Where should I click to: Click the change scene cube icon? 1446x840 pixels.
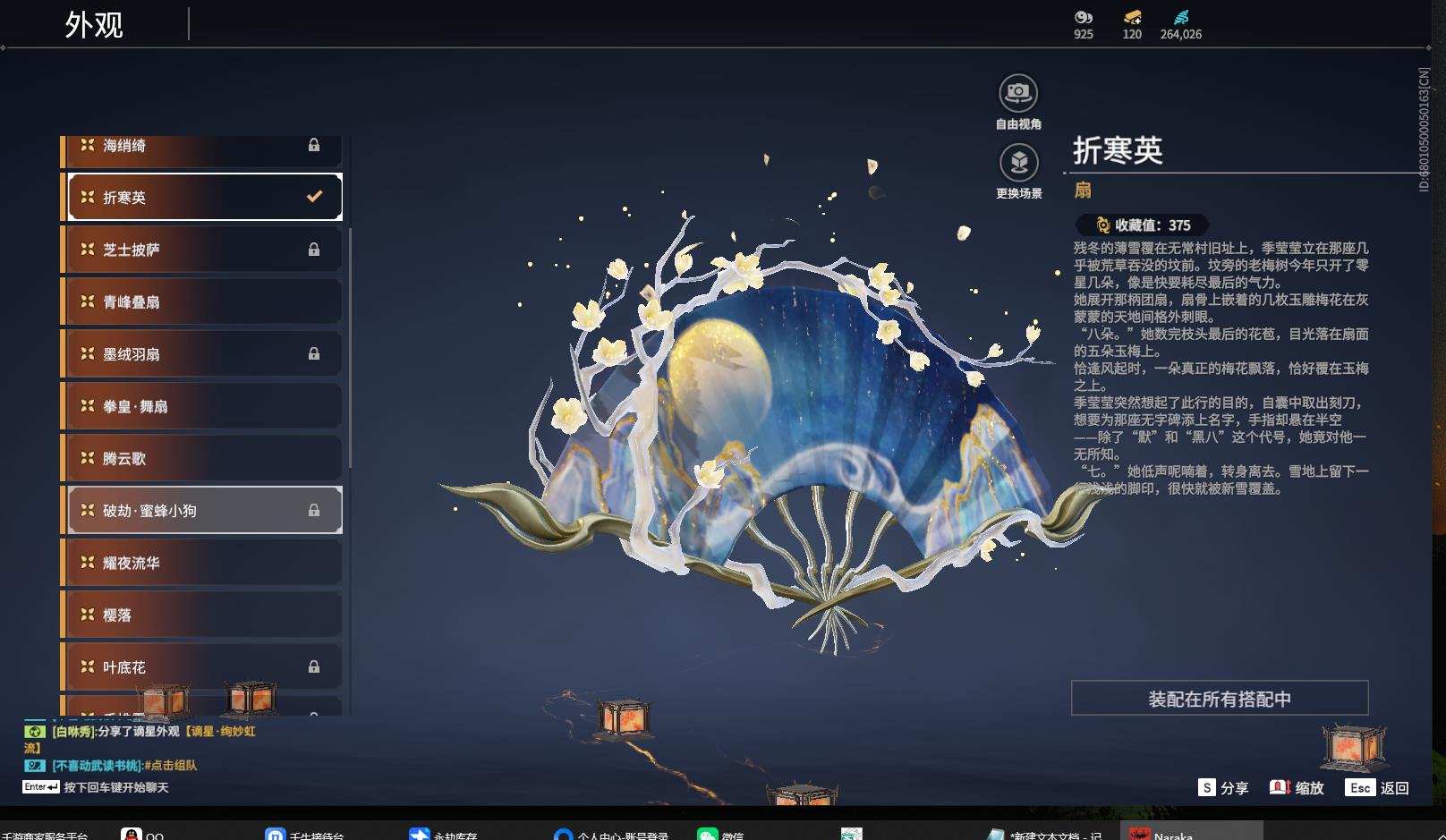1018,163
